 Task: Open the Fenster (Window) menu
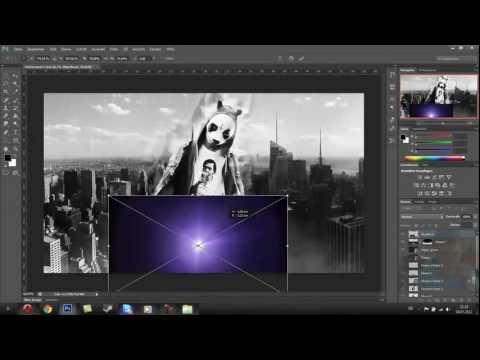click(155, 49)
